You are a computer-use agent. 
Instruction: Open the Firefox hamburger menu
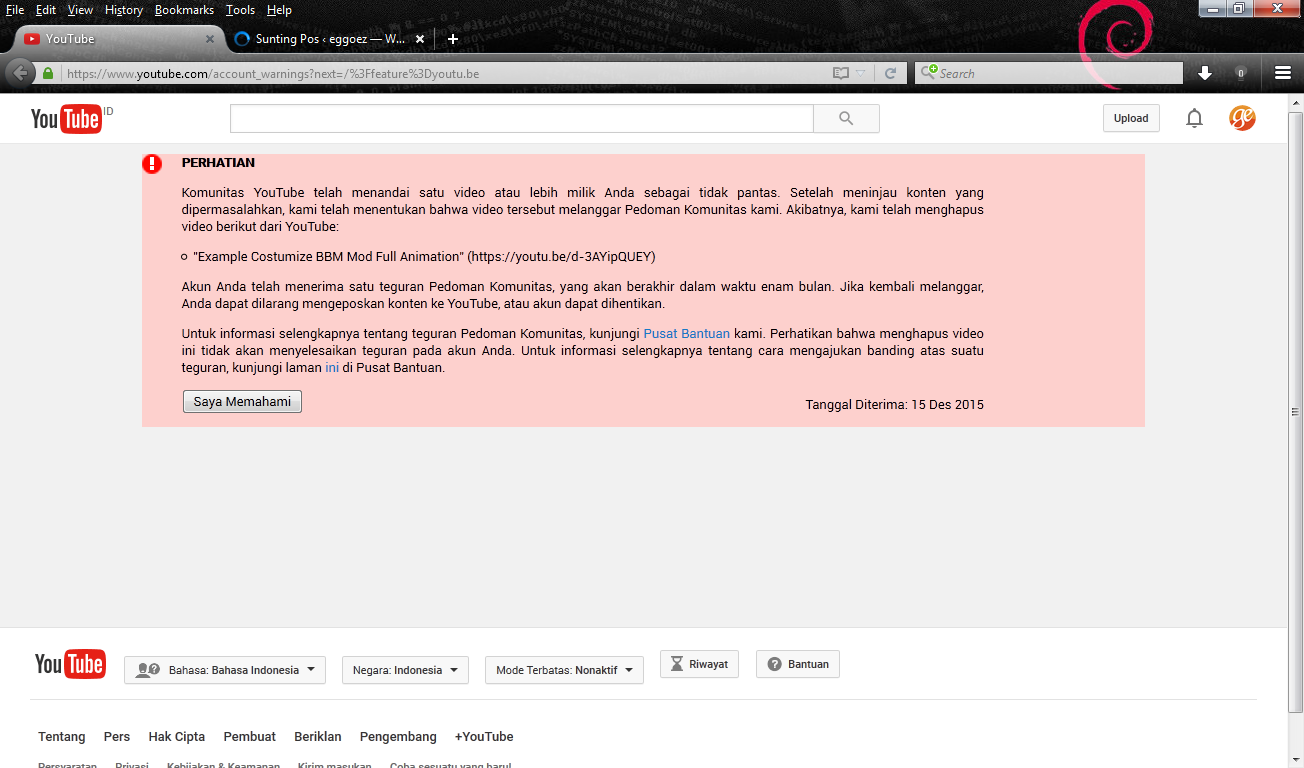(1283, 73)
